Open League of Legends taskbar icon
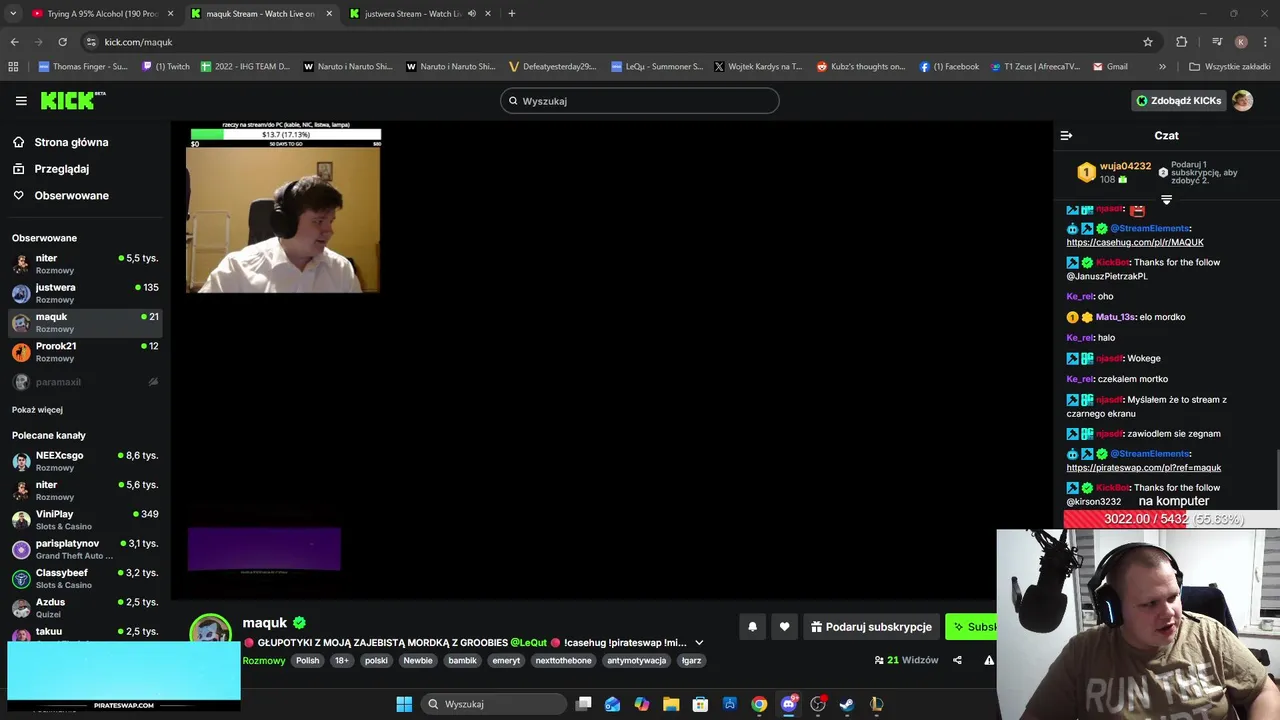 click(876, 704)
